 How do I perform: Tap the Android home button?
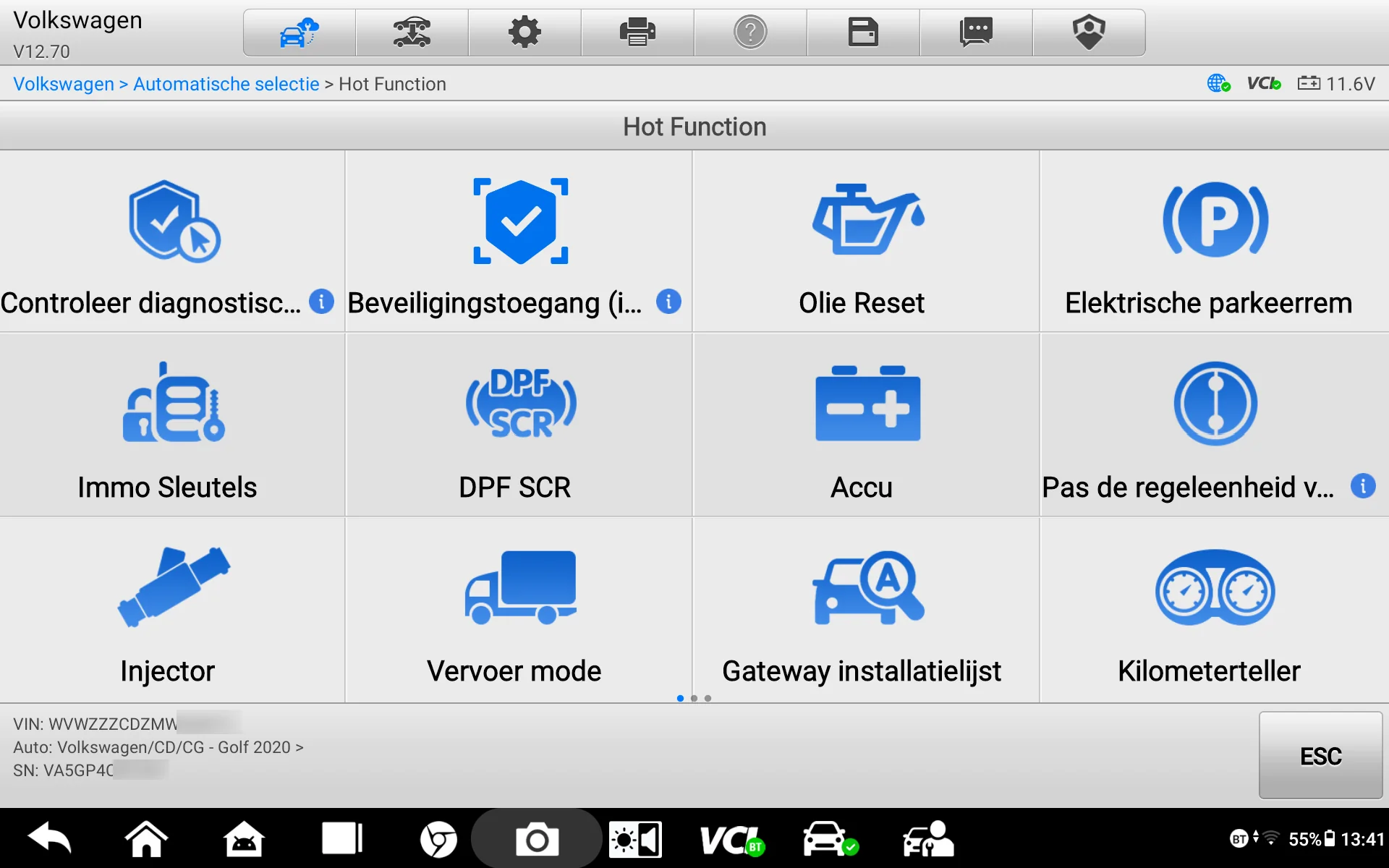point(146,839)
